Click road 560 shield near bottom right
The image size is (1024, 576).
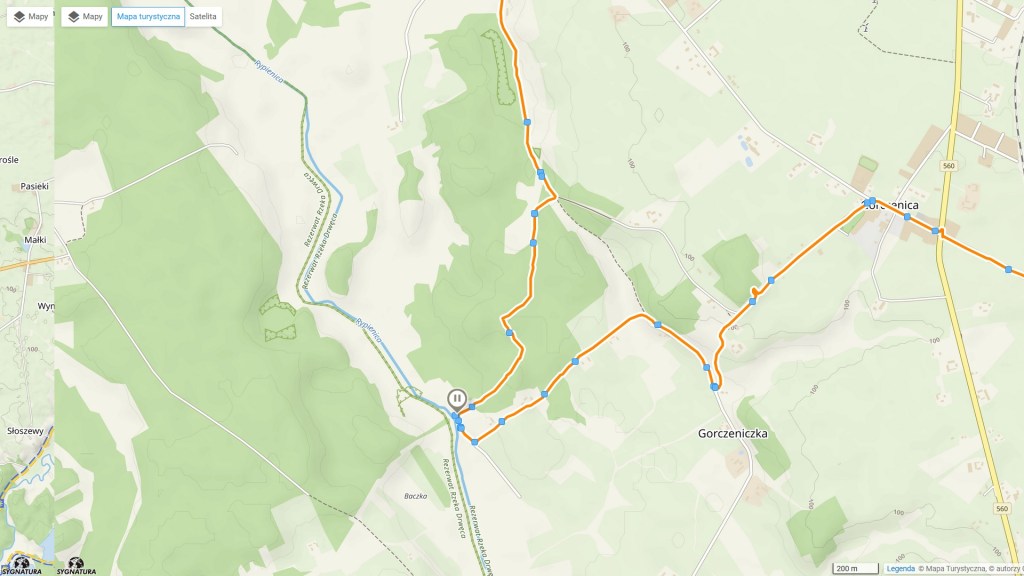point(1002,508)
